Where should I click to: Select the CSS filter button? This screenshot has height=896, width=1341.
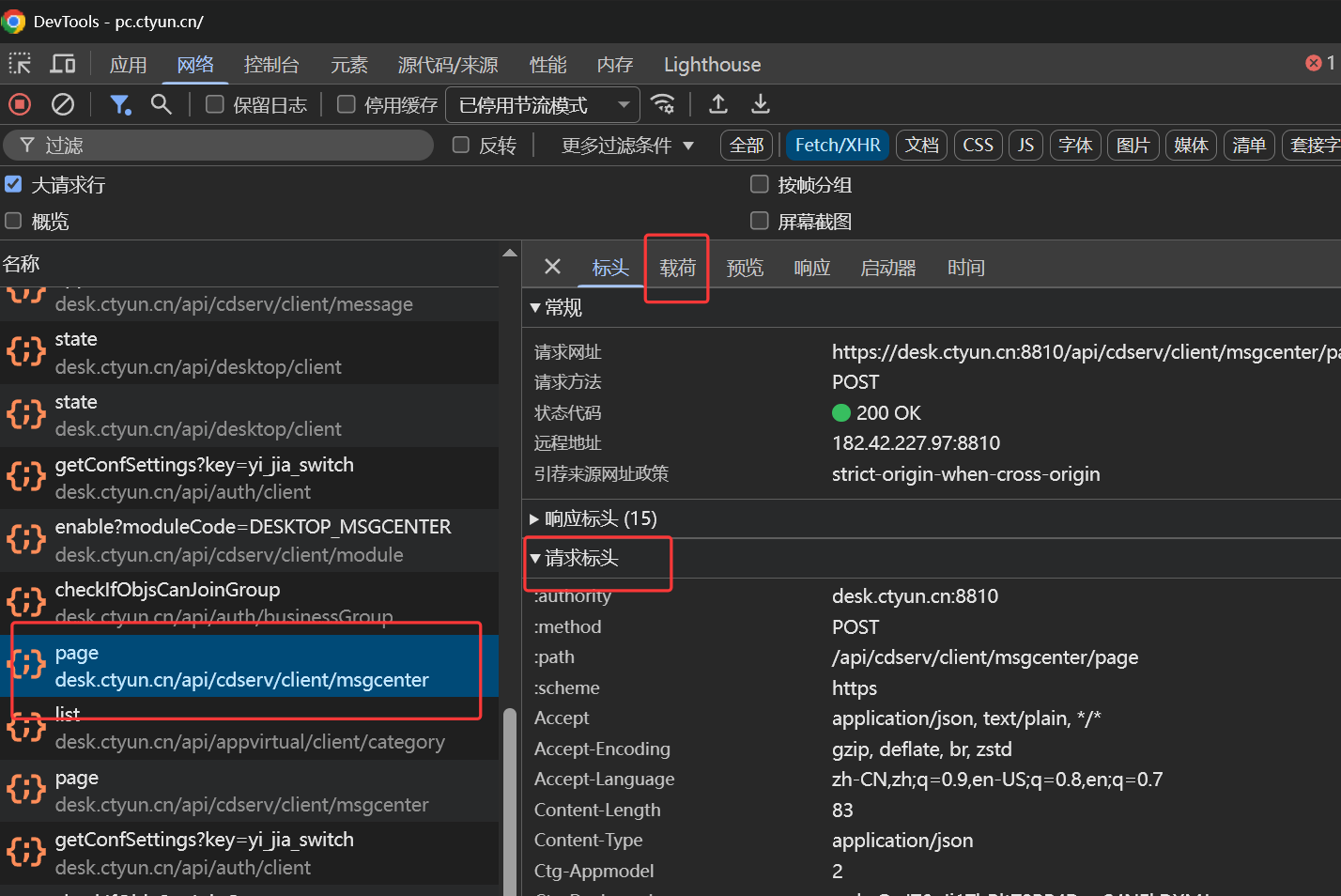tap(978, 146)
